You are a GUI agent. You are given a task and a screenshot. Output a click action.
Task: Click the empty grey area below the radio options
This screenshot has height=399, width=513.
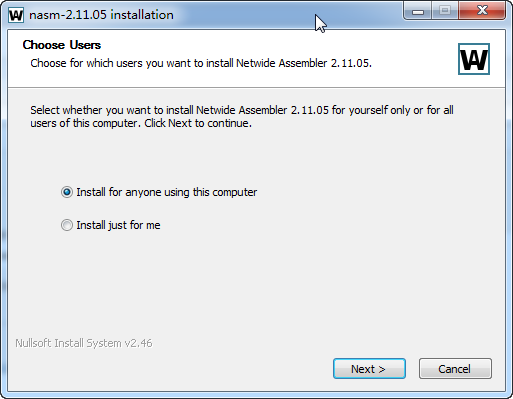pyautogui.click(x=257, y=283)
